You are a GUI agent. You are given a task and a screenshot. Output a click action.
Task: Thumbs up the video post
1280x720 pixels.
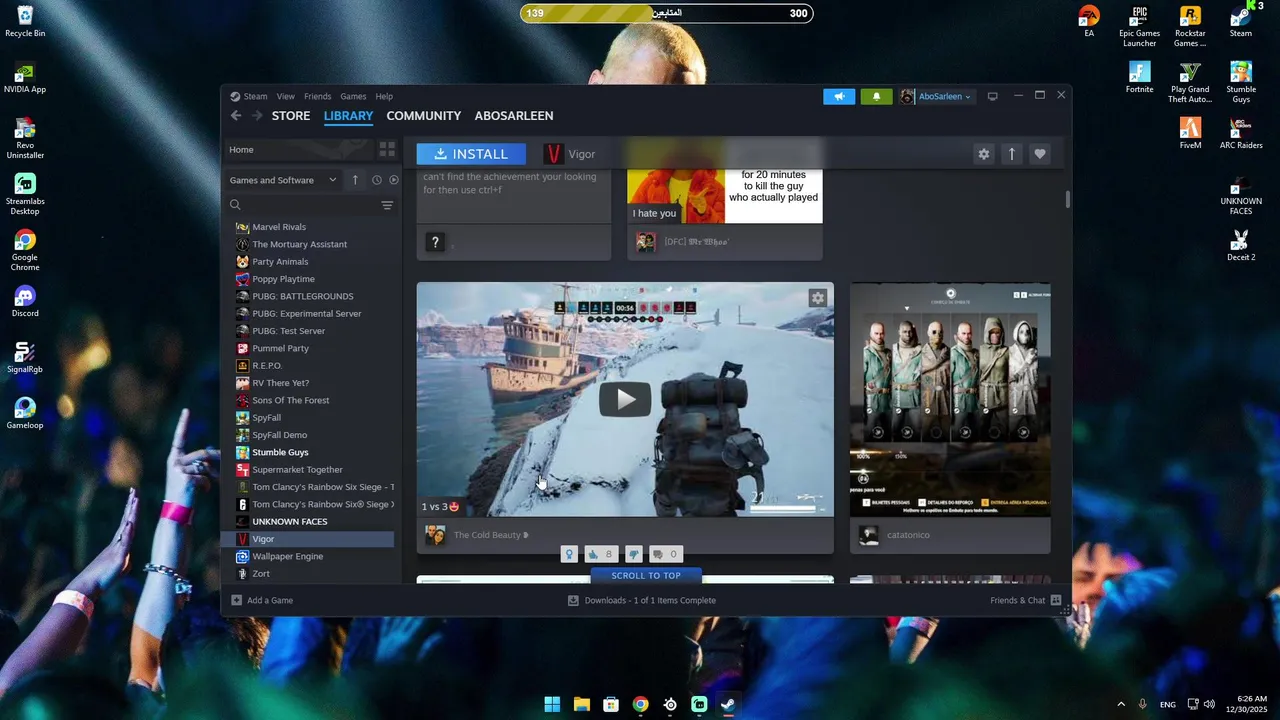click(x=600, y=553)
